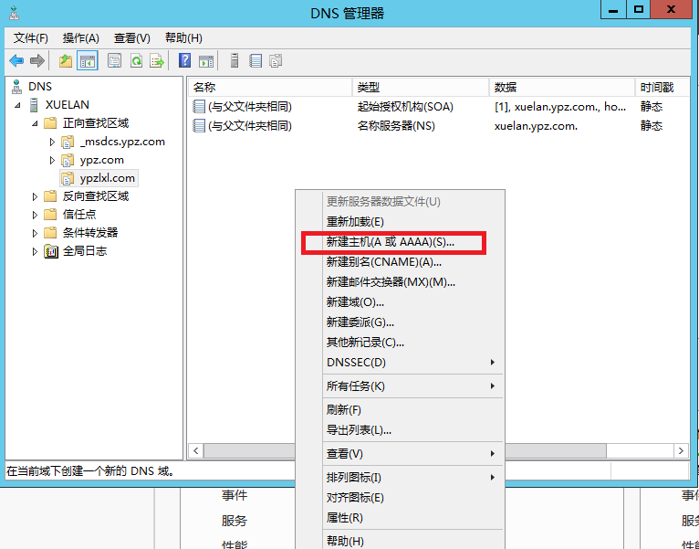Image resolution: width=699 pixels, height=549 pixels.
Task: Open the 操作(A) menu
Action: [x=81, y=38]
